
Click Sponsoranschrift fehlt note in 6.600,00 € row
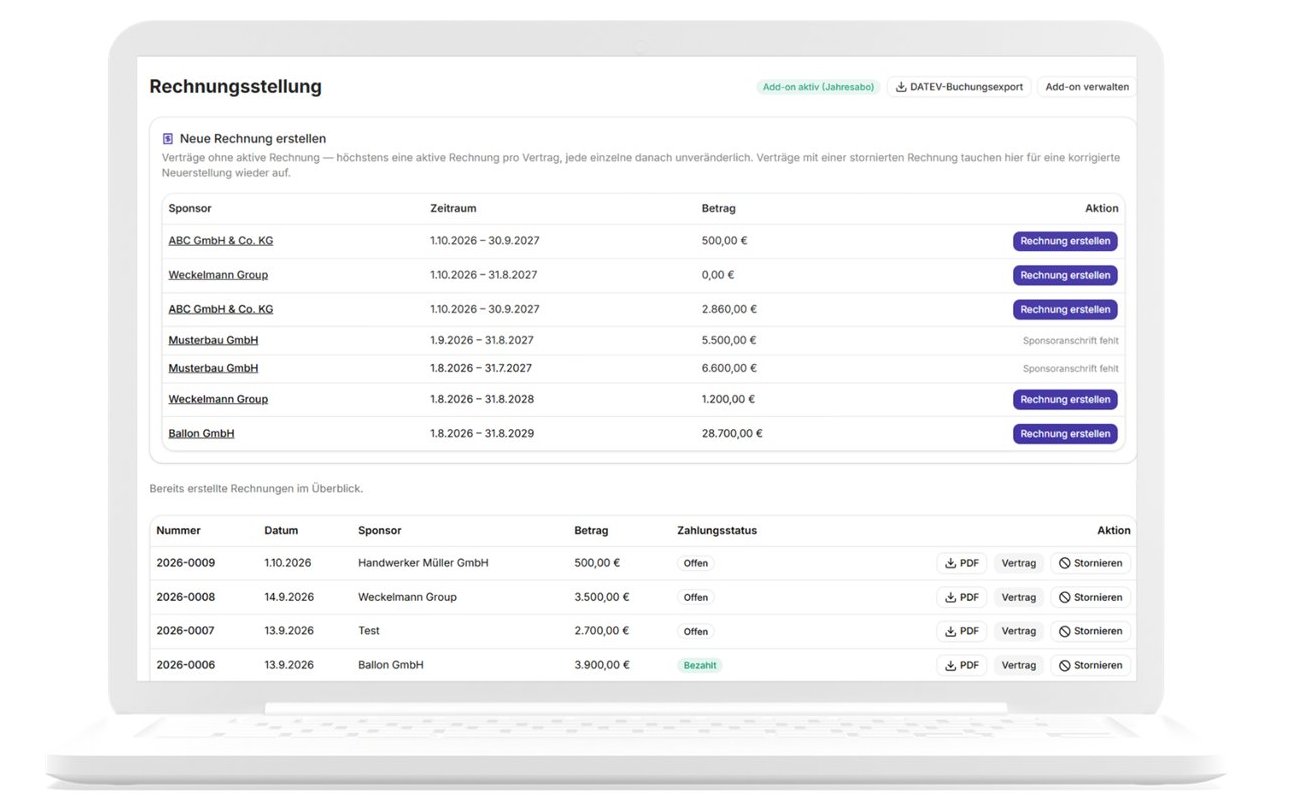tap(1070, 368)
